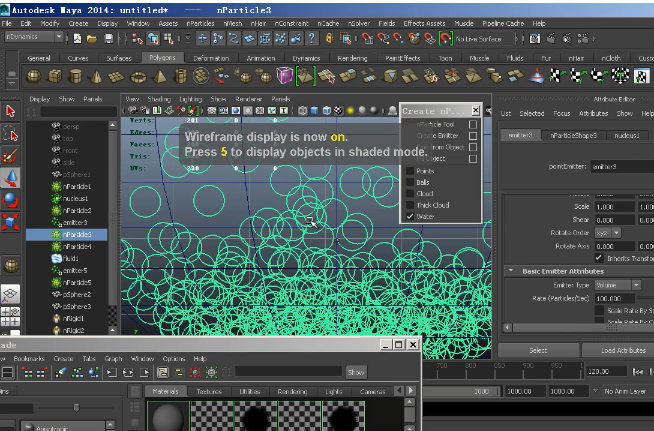Toggle Snap to Grids icon
654x431 pixels.
click(x=367, y=39)
